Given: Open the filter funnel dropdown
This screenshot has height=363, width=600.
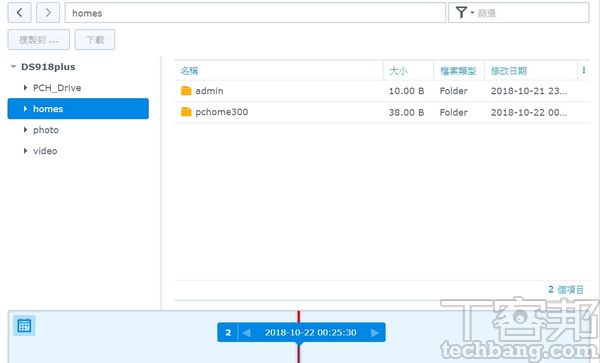Looking at the screenshot, I should 464,13.
